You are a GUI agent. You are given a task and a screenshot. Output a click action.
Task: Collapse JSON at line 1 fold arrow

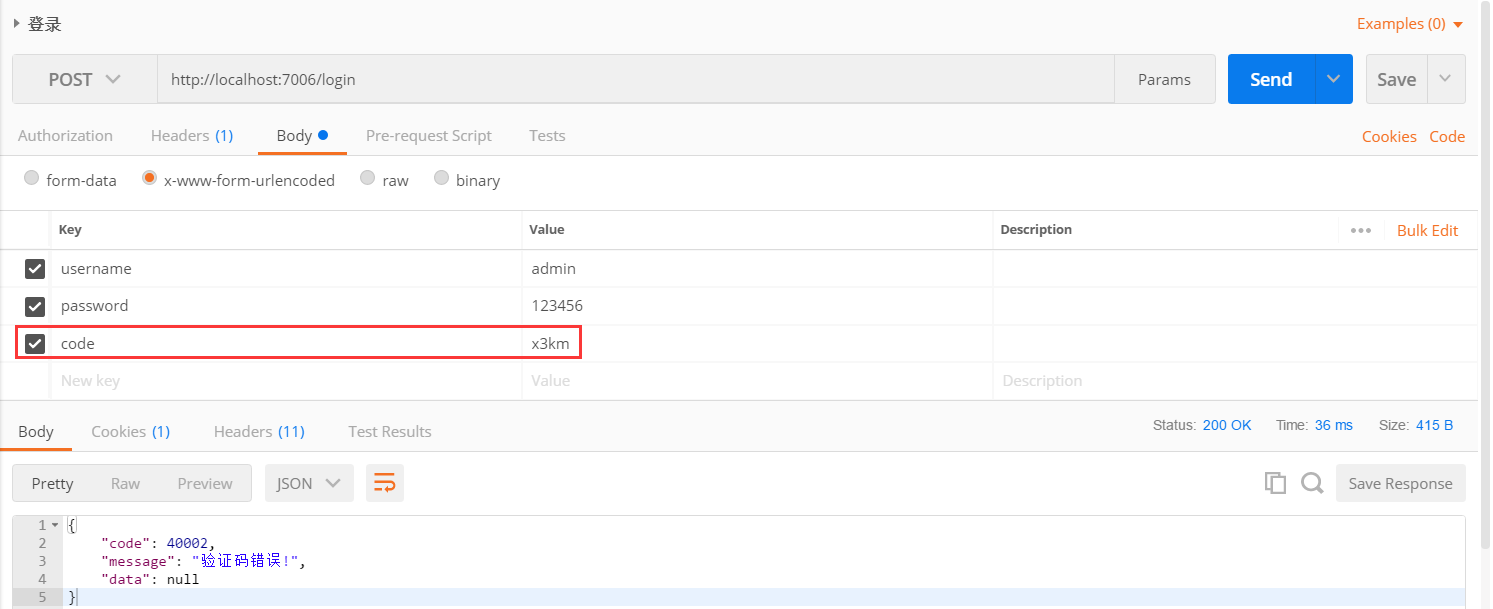tap(54, 525)
